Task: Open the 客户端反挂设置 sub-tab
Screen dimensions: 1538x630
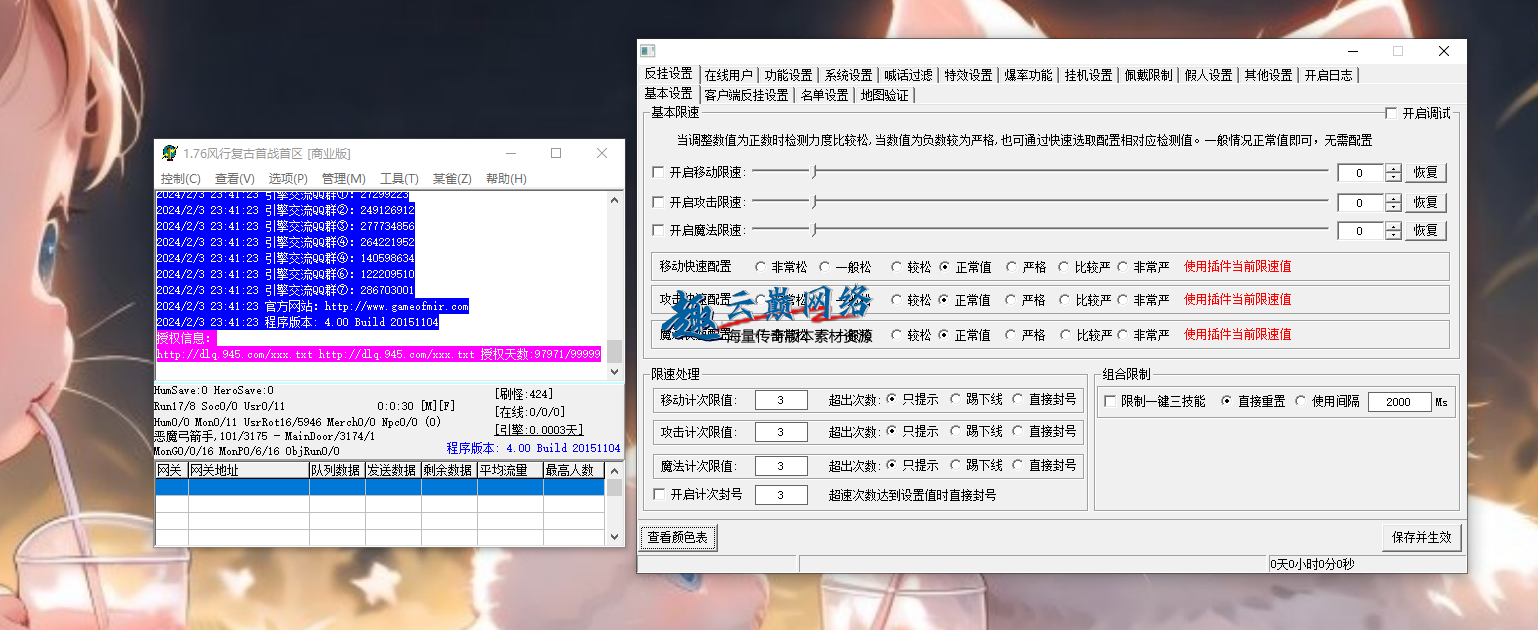Action: tap(746, 95)
